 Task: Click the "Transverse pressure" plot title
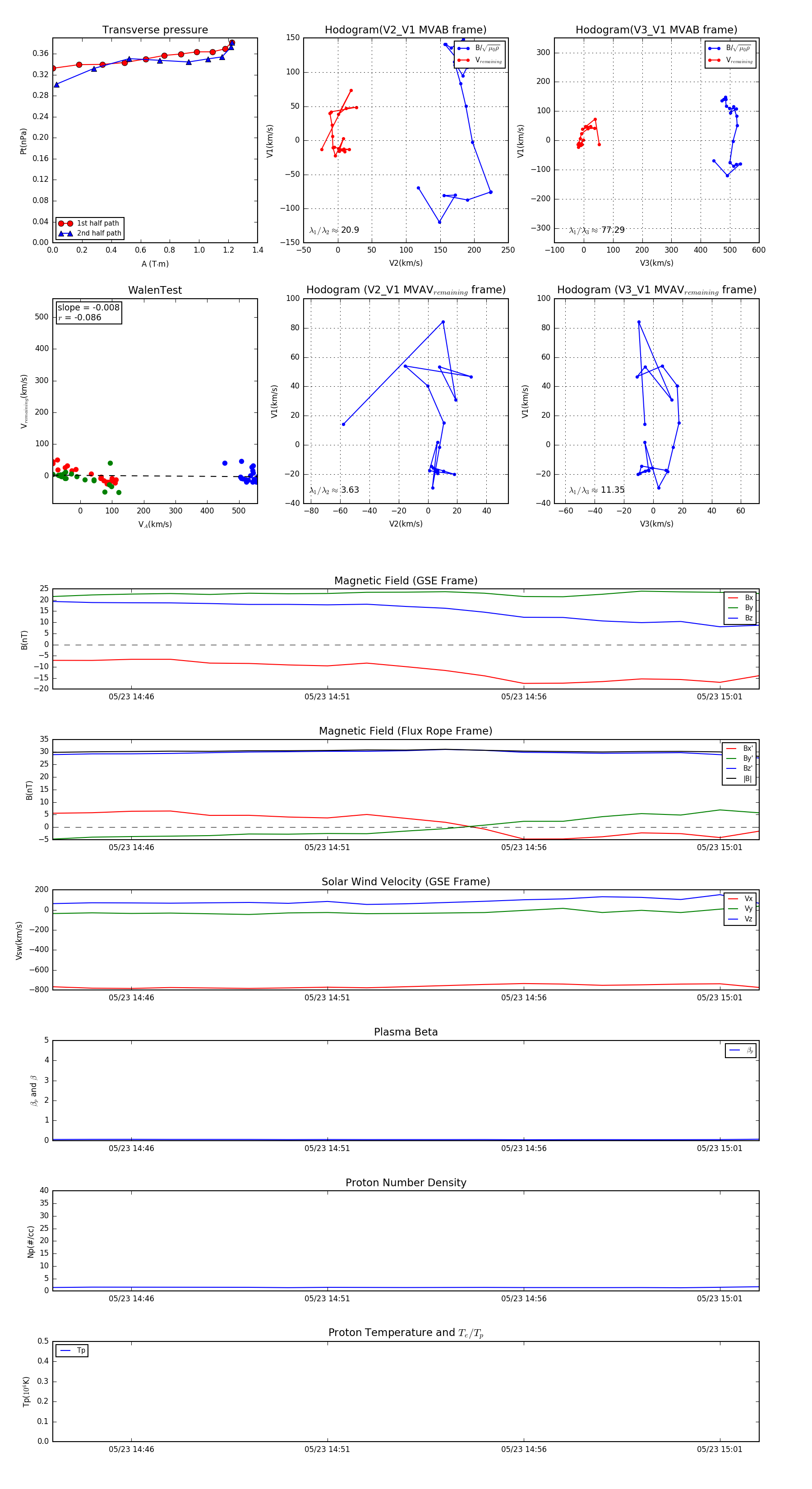coord(155,30)
